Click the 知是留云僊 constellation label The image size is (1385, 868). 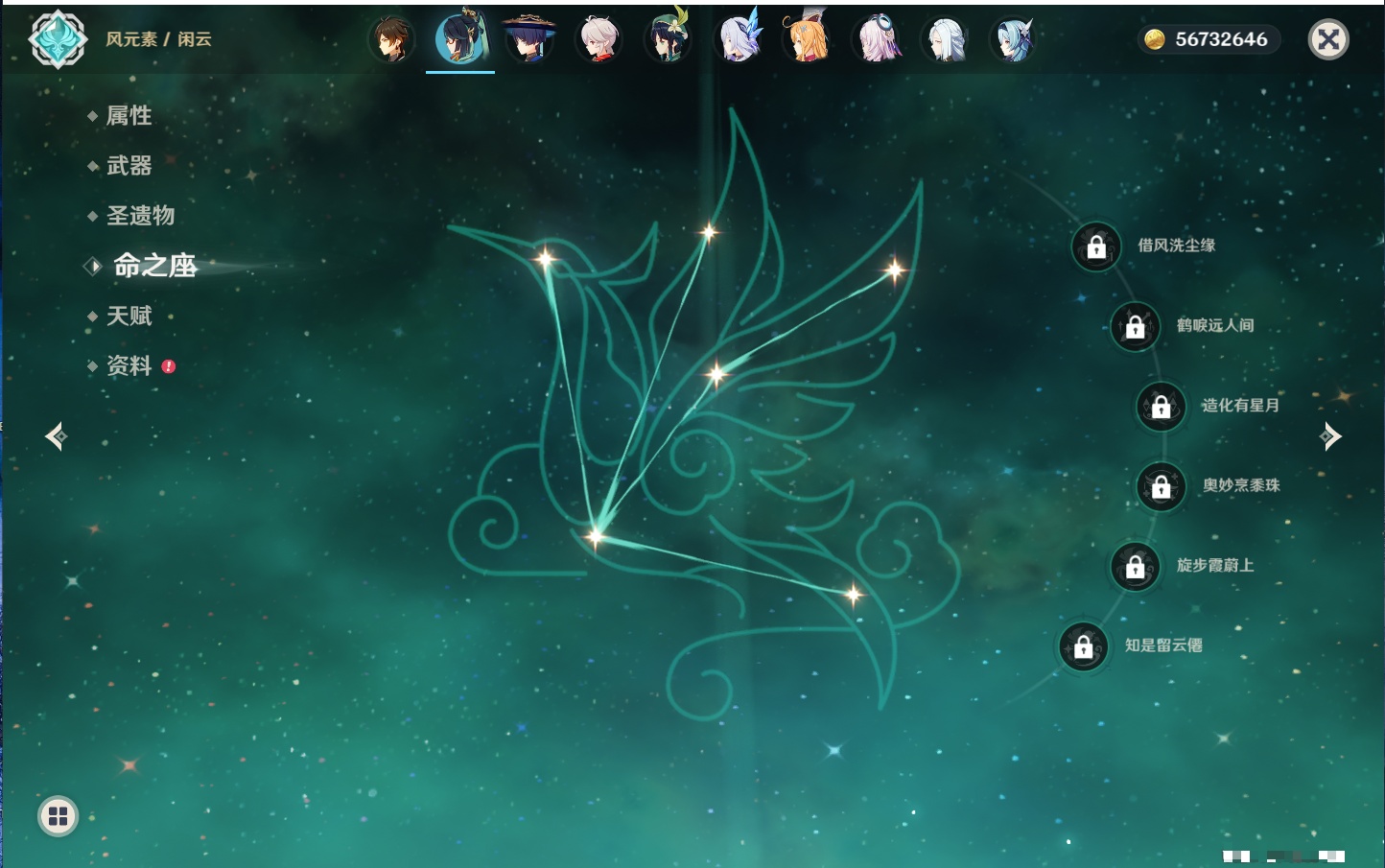(x=1163, y=645)
